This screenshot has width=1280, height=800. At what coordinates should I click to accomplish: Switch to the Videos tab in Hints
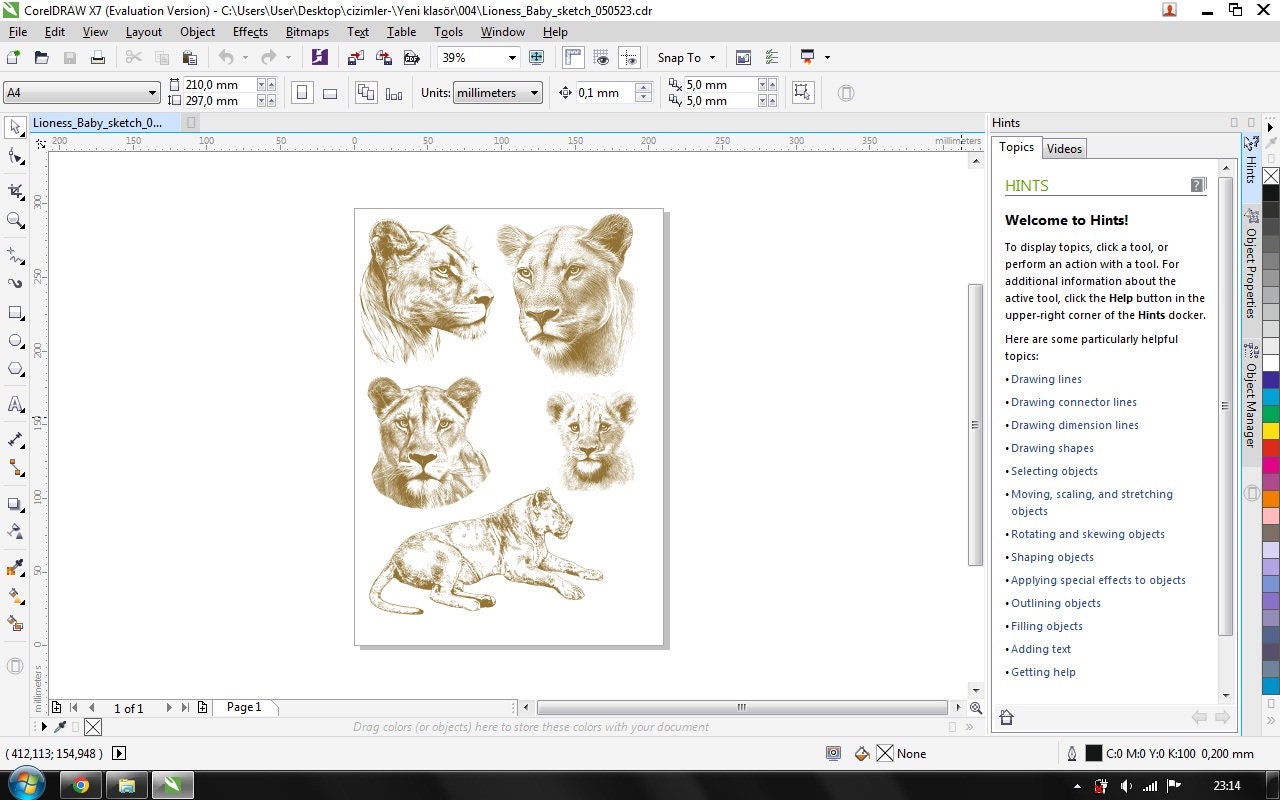click(1064, 148)
